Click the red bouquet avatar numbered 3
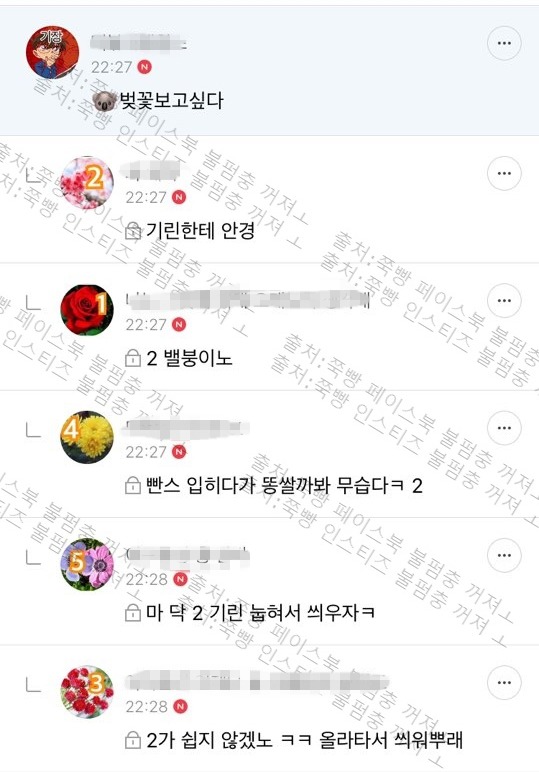 (87, 692)
